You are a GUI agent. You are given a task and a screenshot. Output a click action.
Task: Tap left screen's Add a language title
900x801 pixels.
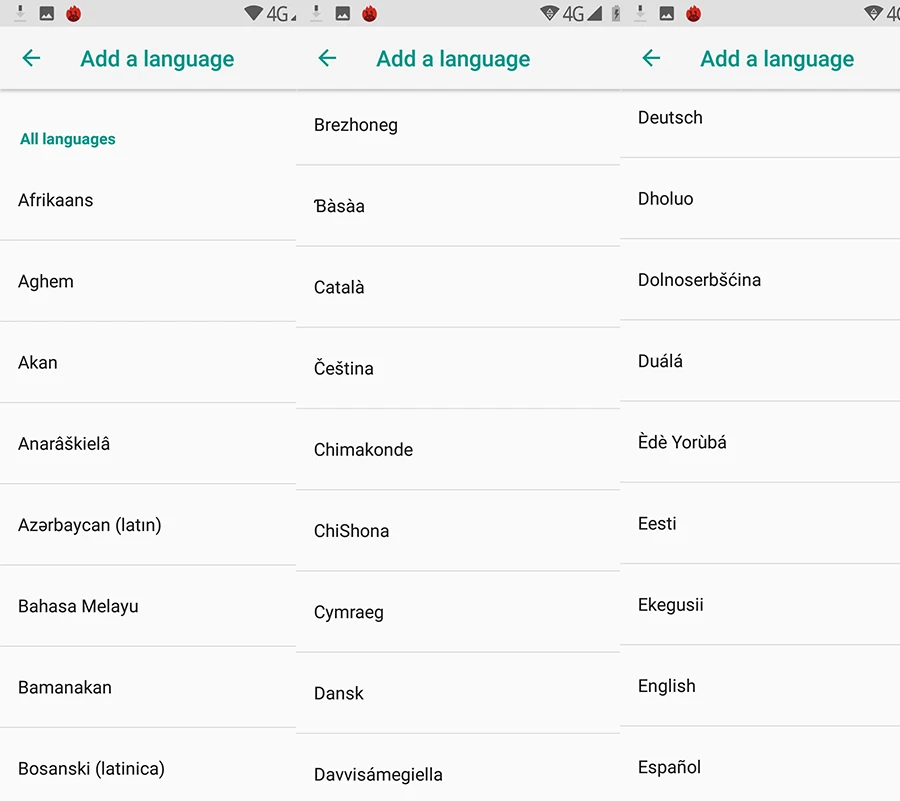157,59
